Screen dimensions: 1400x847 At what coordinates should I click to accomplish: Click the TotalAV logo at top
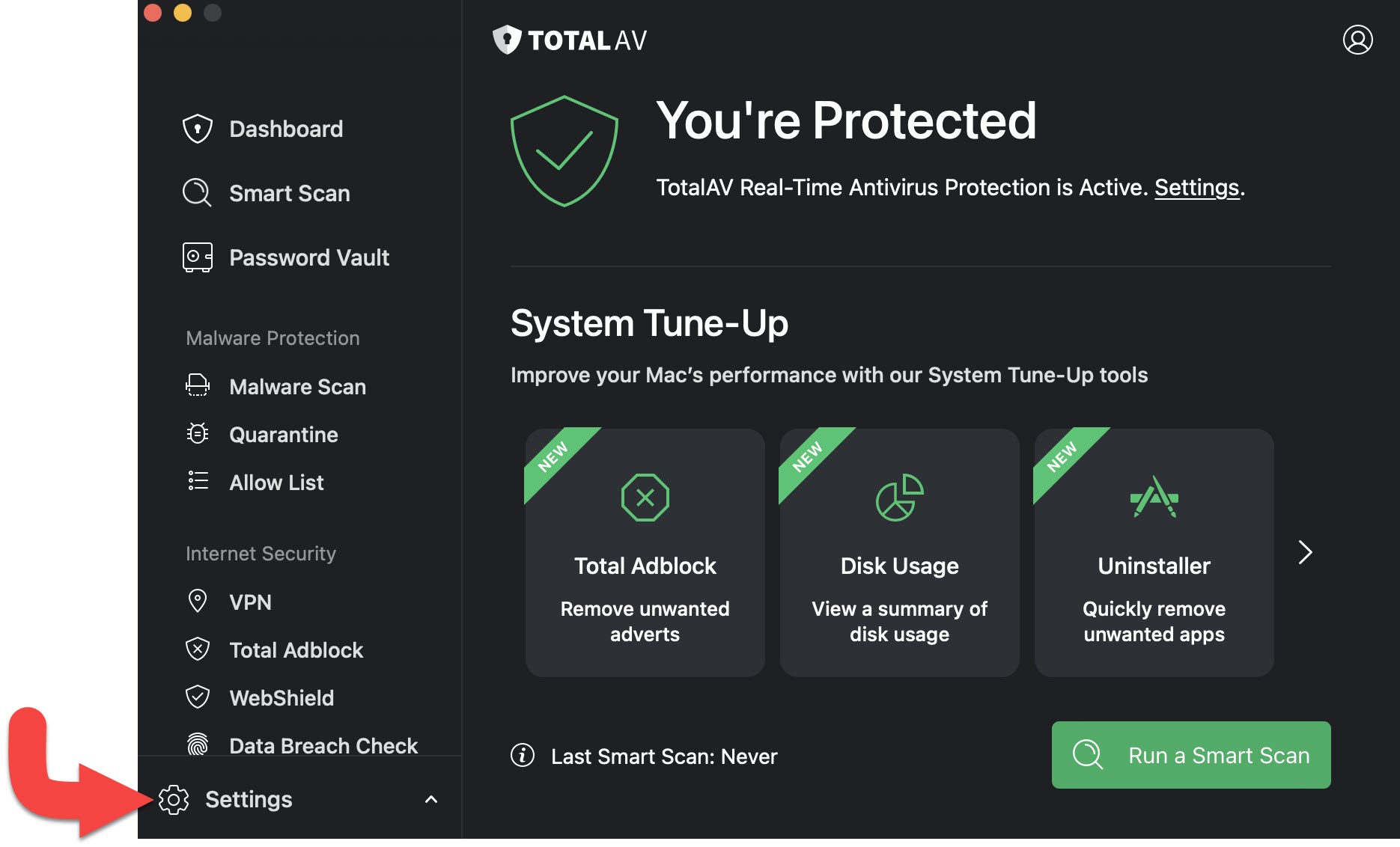(x=570, y=40)
